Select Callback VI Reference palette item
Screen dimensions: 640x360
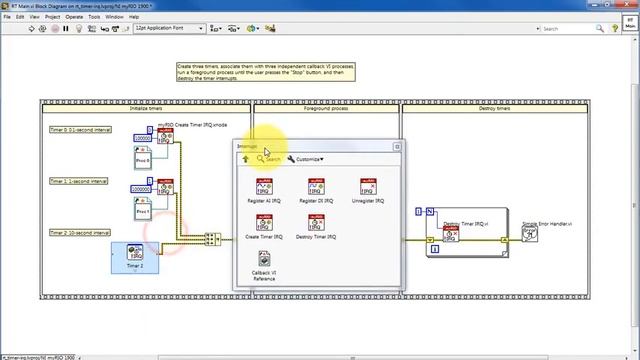[x=264, y=266]
